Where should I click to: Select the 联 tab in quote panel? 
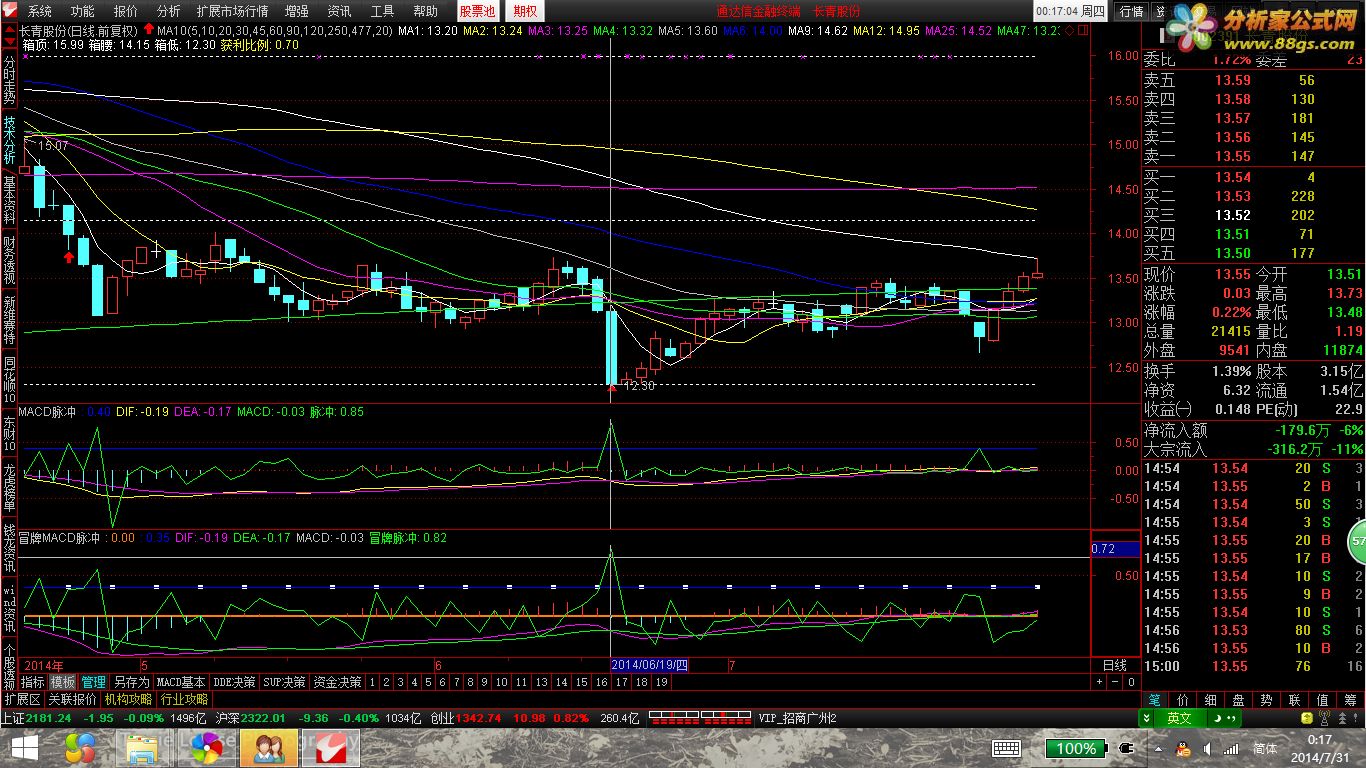1295,700
